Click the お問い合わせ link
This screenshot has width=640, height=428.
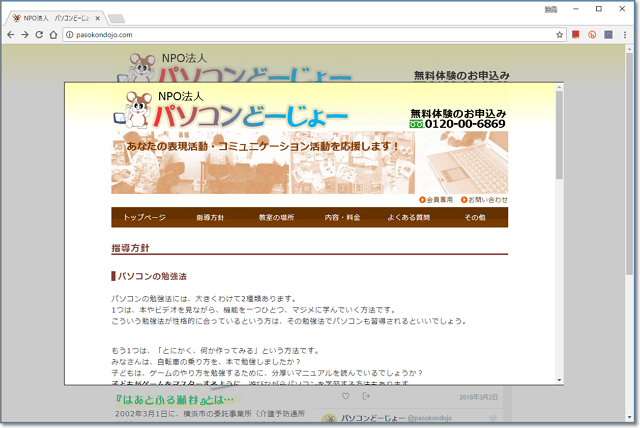[x=486, y=200]
